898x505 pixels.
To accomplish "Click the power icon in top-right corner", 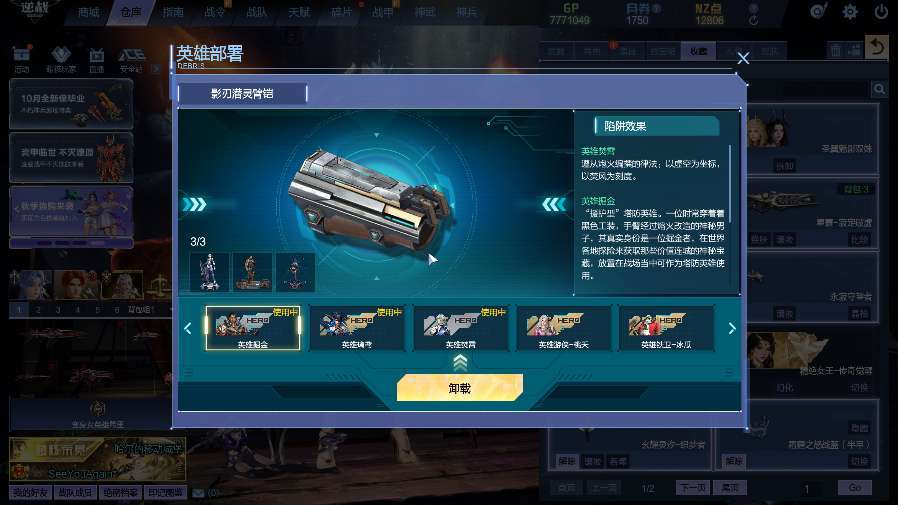I will (x=881, y=11).
